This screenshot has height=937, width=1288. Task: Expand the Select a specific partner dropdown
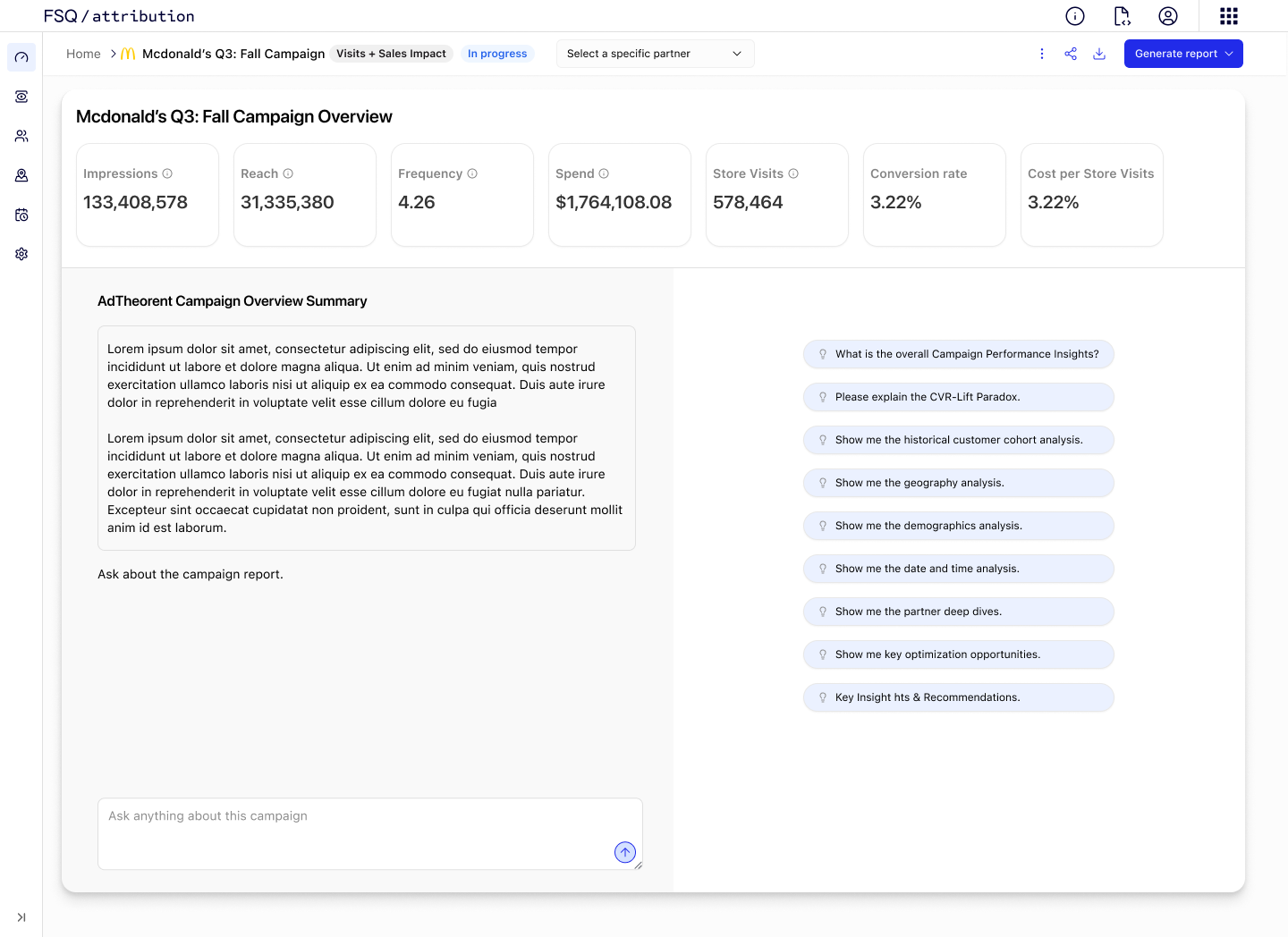pyautogui.click(x=655, y=54)
